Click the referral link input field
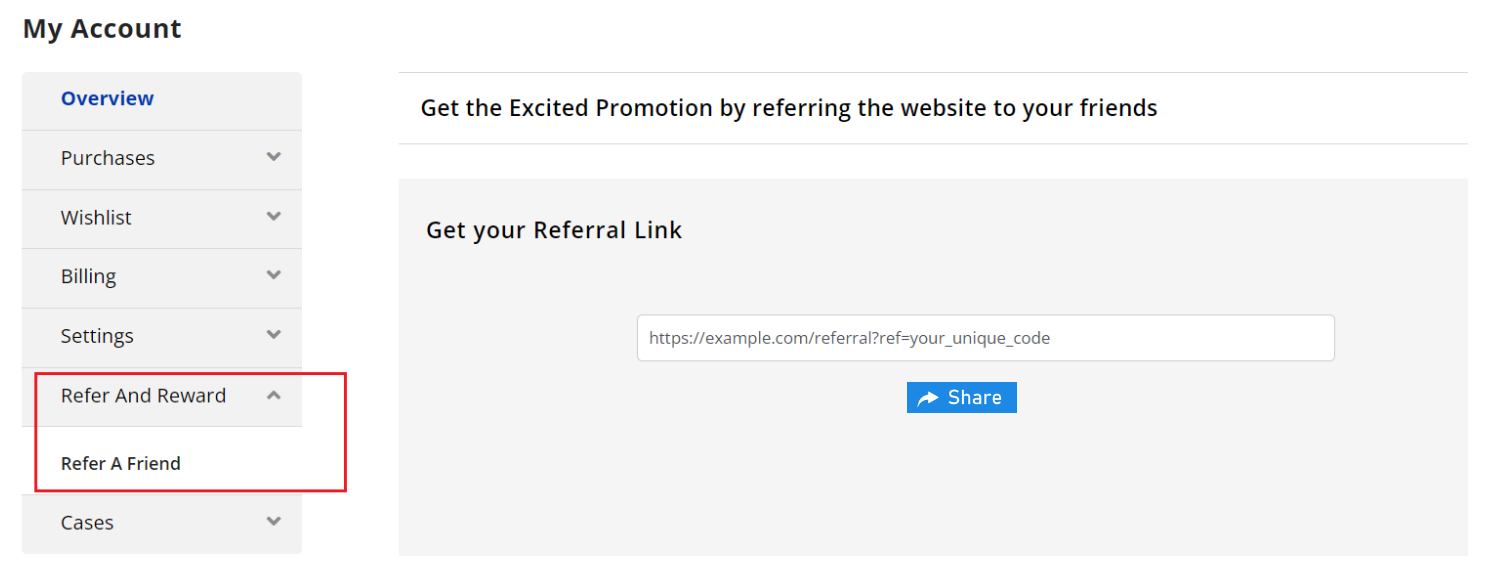The width and height of the screenshot is (1494, 574). (985, 338)
